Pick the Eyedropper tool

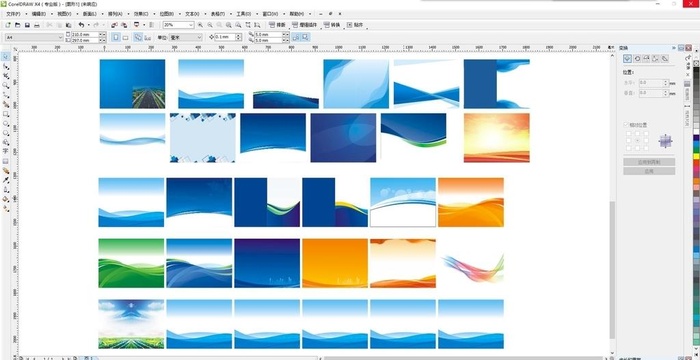(6, 180)
